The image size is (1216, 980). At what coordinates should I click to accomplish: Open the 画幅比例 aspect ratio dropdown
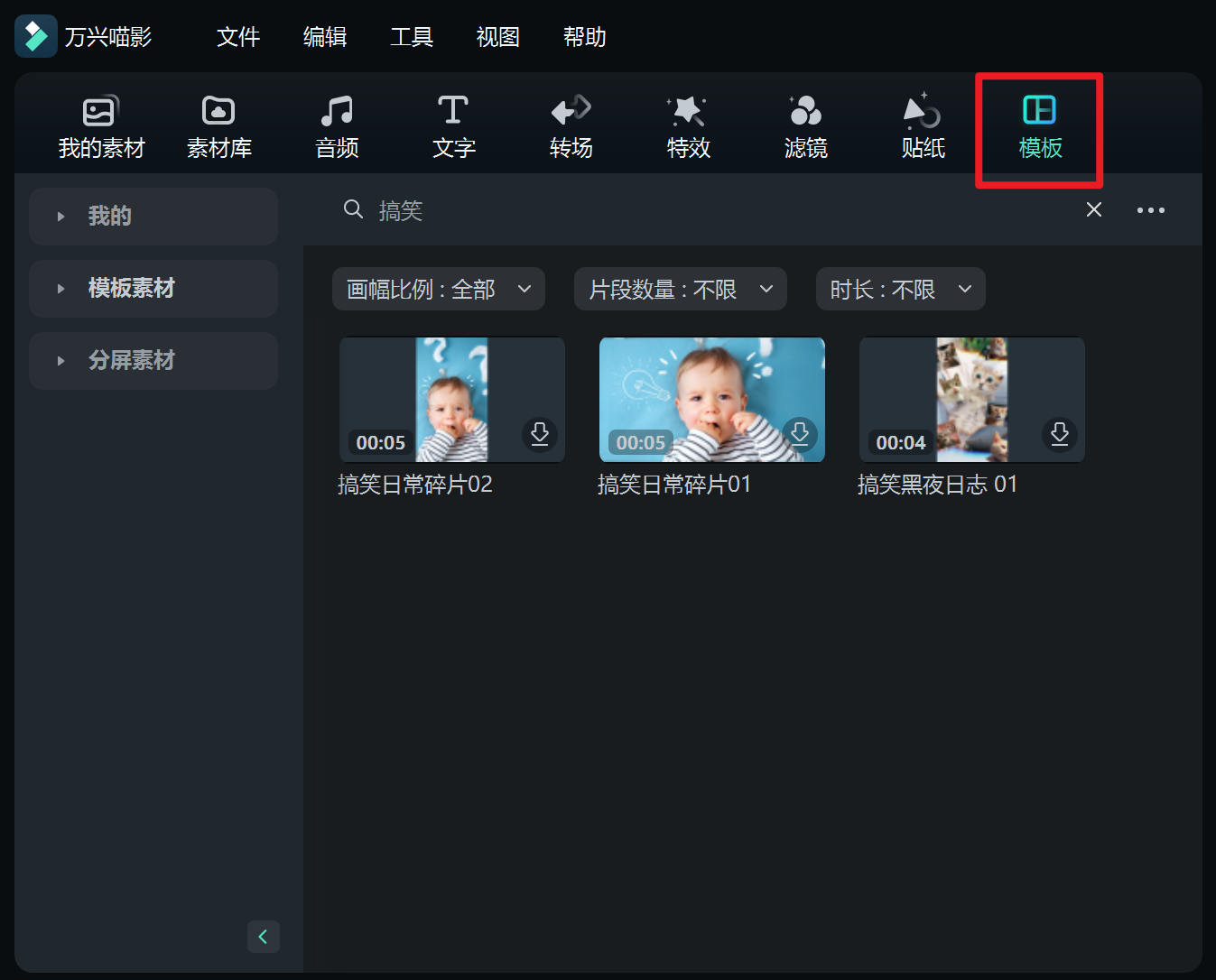[438, 289]
